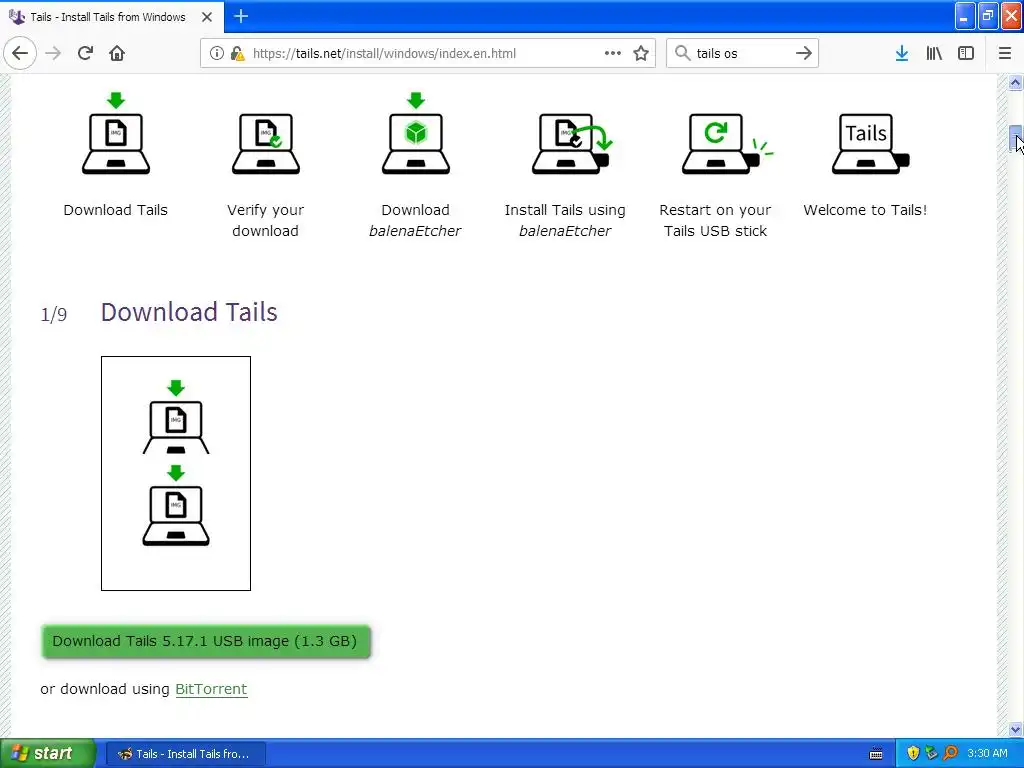Click the forward navigation arrow
Viewport: 1024px width, 768px height.
point(53,53)
